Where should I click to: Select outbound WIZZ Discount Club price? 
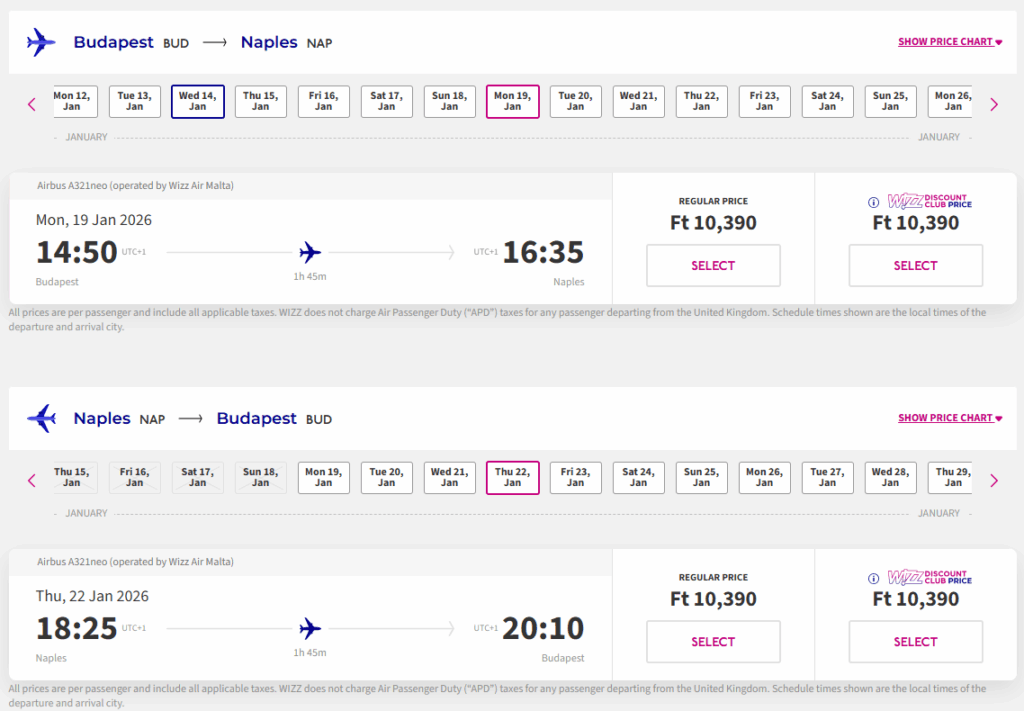point(915,266)
